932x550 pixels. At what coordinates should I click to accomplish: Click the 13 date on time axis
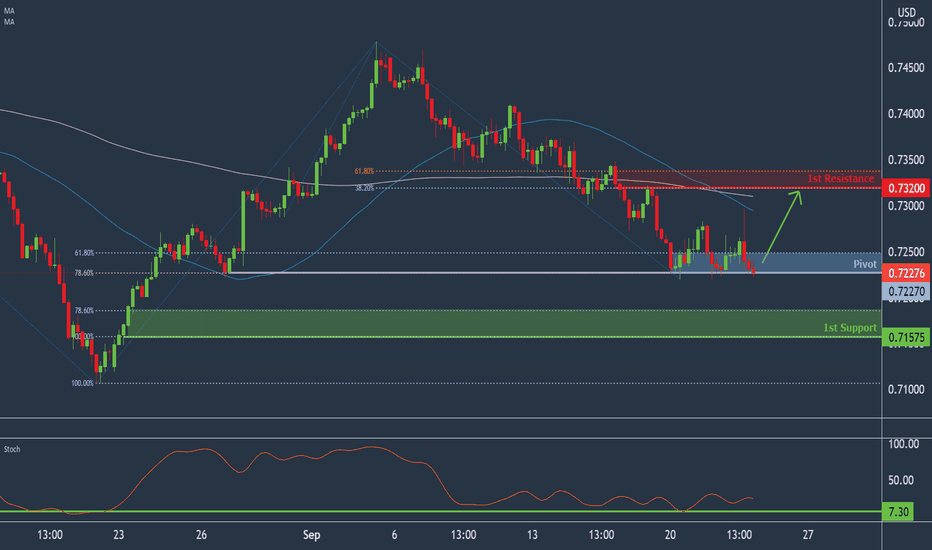532,535
